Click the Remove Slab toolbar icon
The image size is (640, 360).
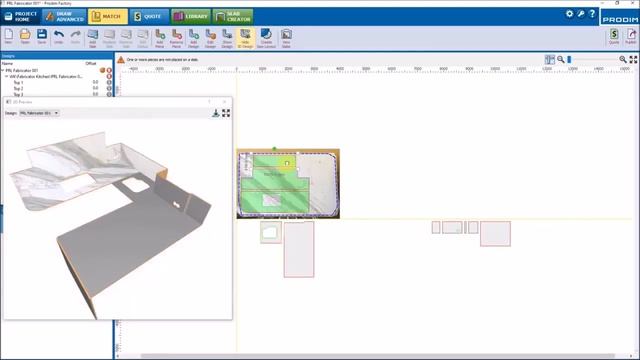point(126,38)
